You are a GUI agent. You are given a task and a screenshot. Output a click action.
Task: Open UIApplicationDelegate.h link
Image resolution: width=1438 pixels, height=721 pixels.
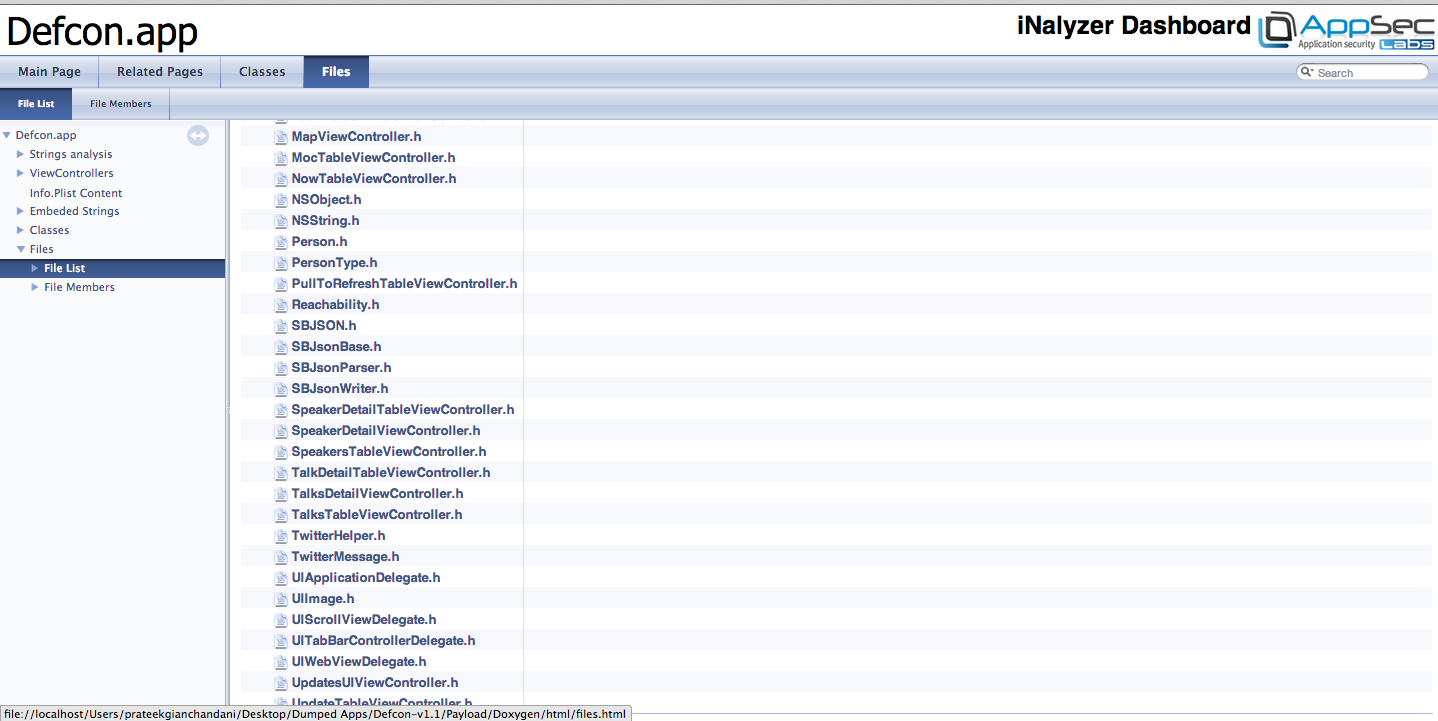click(366, 578)
